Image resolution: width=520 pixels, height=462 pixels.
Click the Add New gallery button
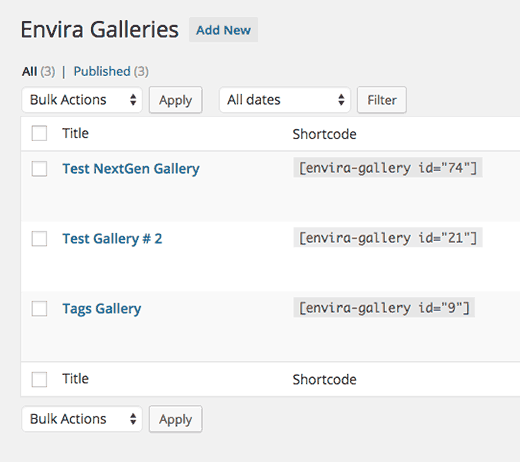pos(223,30)
